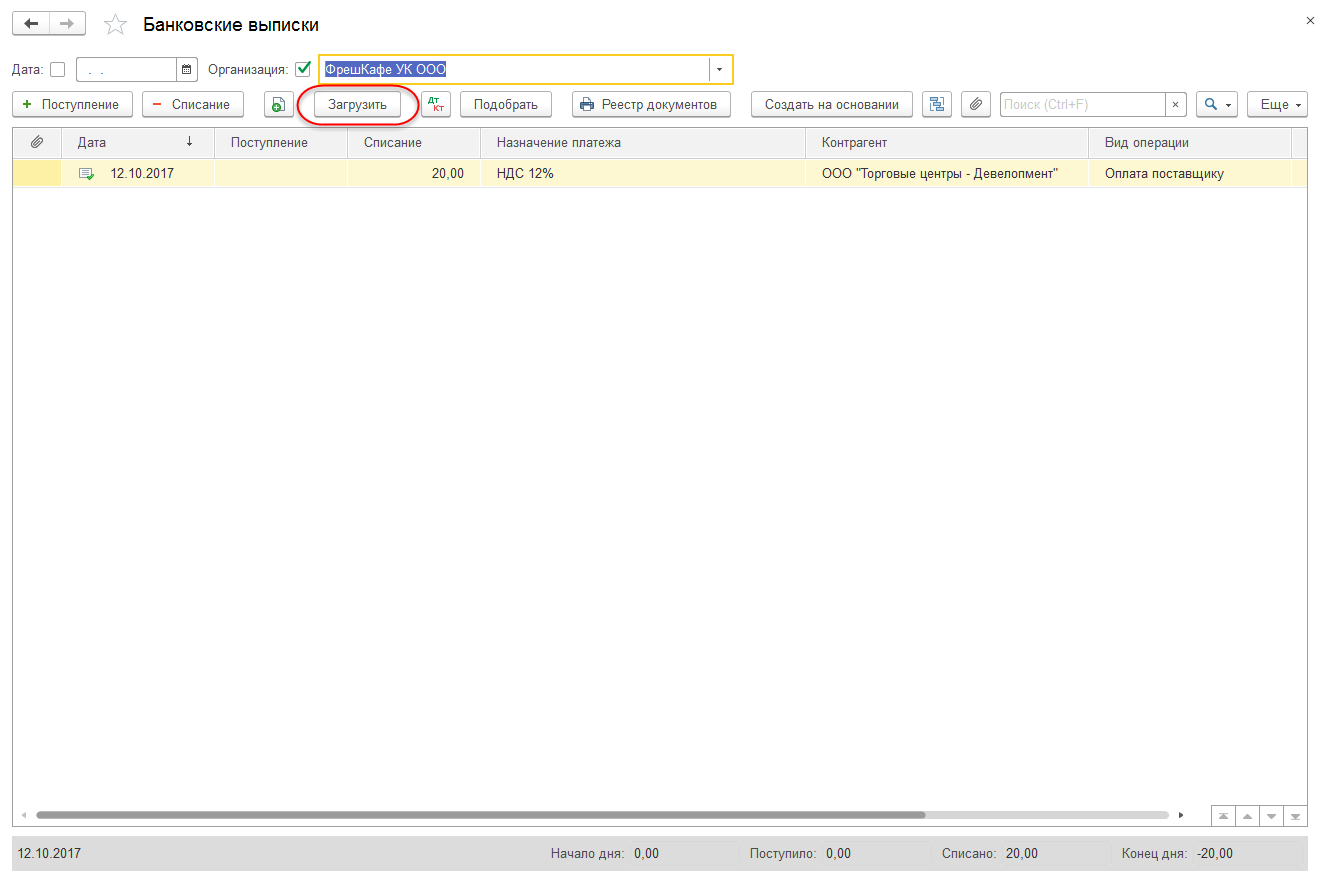Image resolution: width=1326 pixels, height=883 pixels.
Task: Click the Оплата поставщику operation cell
Action: 1190,174
